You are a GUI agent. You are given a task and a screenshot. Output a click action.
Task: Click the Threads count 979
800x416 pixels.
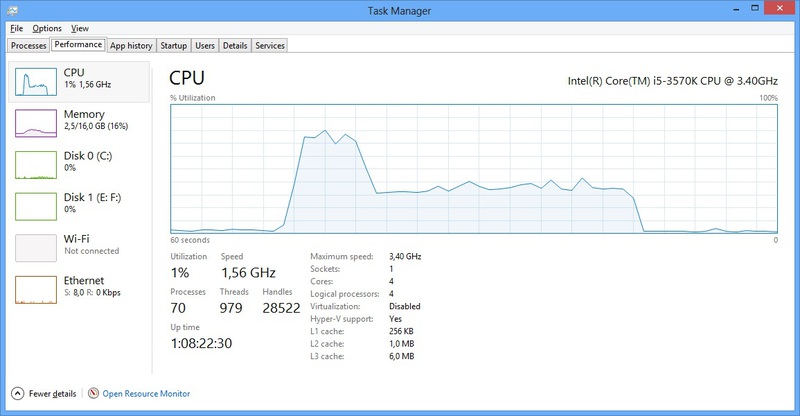(x=231, y=308)
